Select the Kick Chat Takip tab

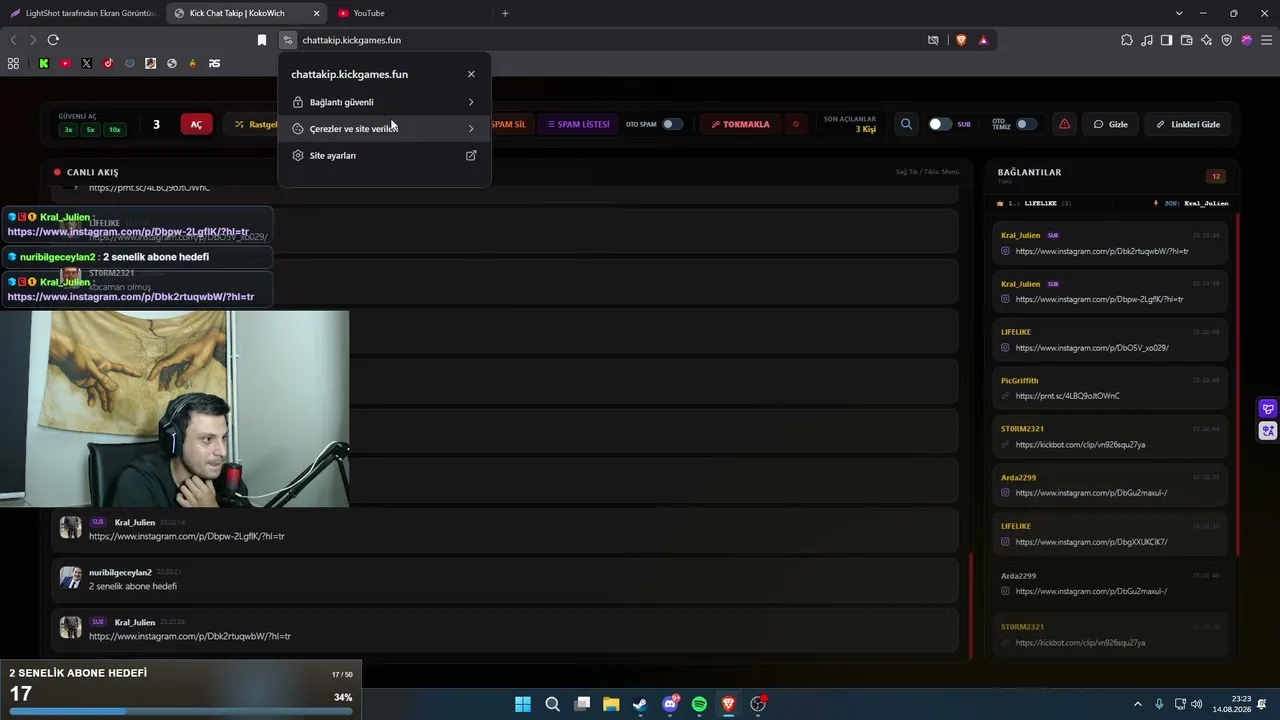(246, 13)
